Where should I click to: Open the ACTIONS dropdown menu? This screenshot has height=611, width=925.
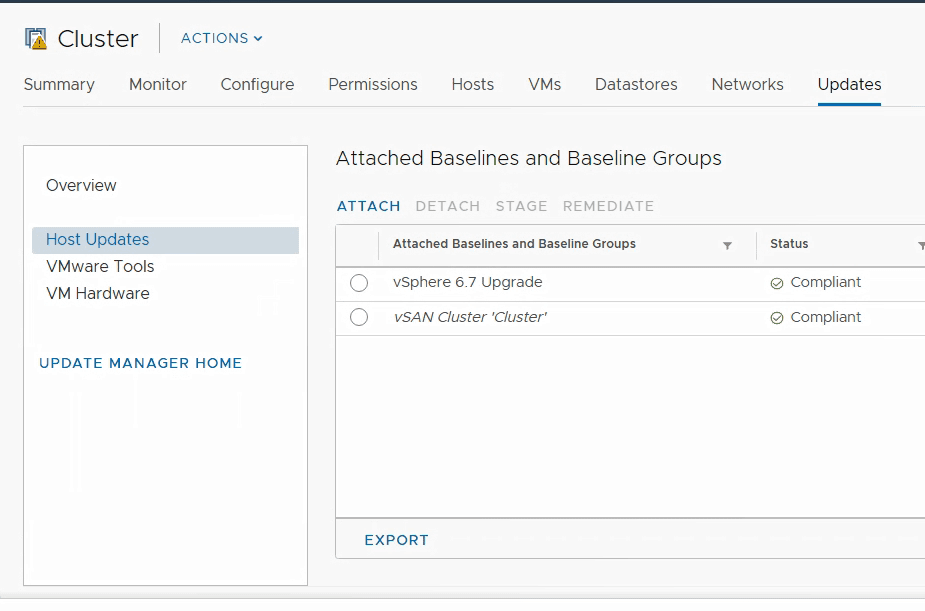(221, 38)
